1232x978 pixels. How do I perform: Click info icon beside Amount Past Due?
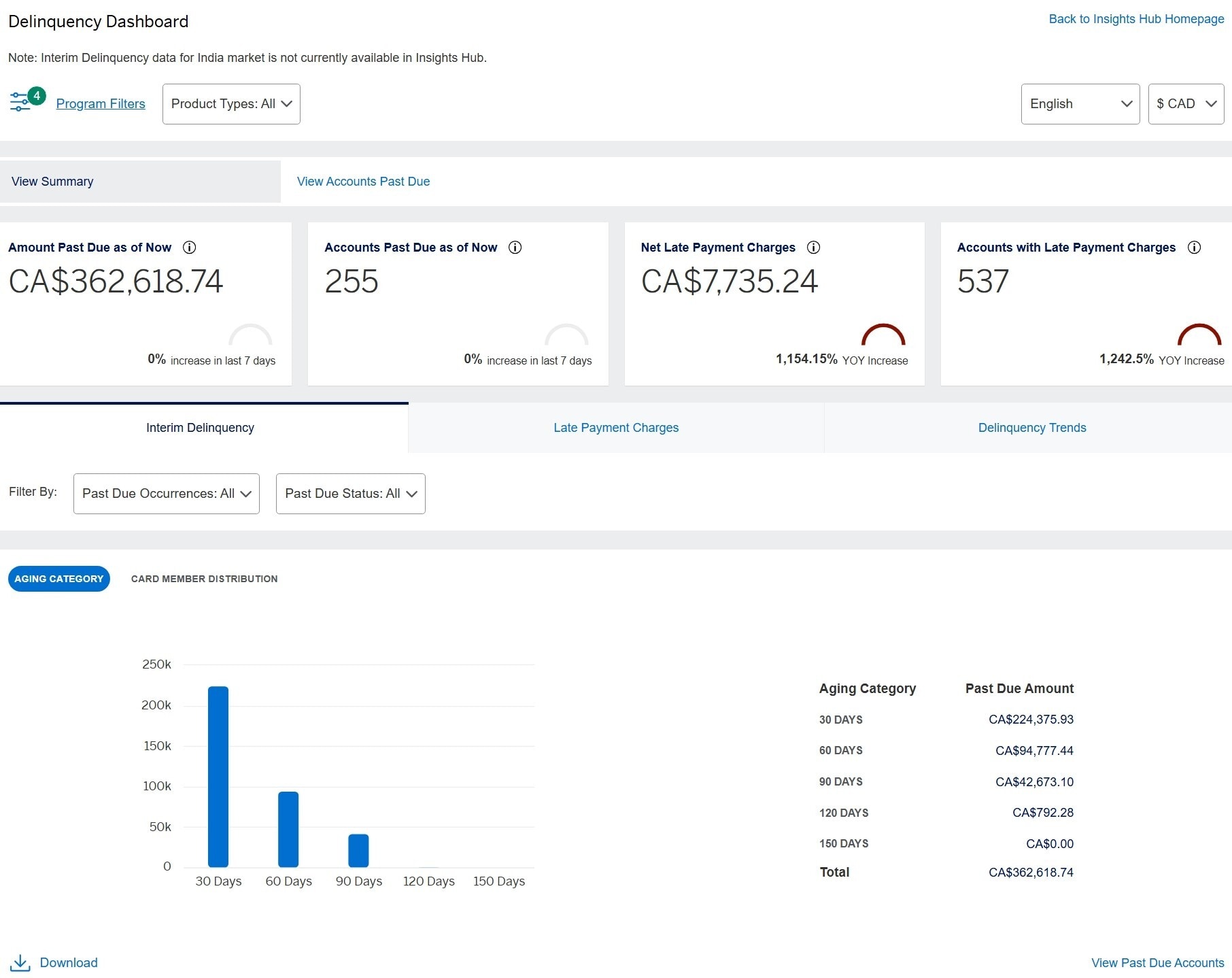click(190, 248)
